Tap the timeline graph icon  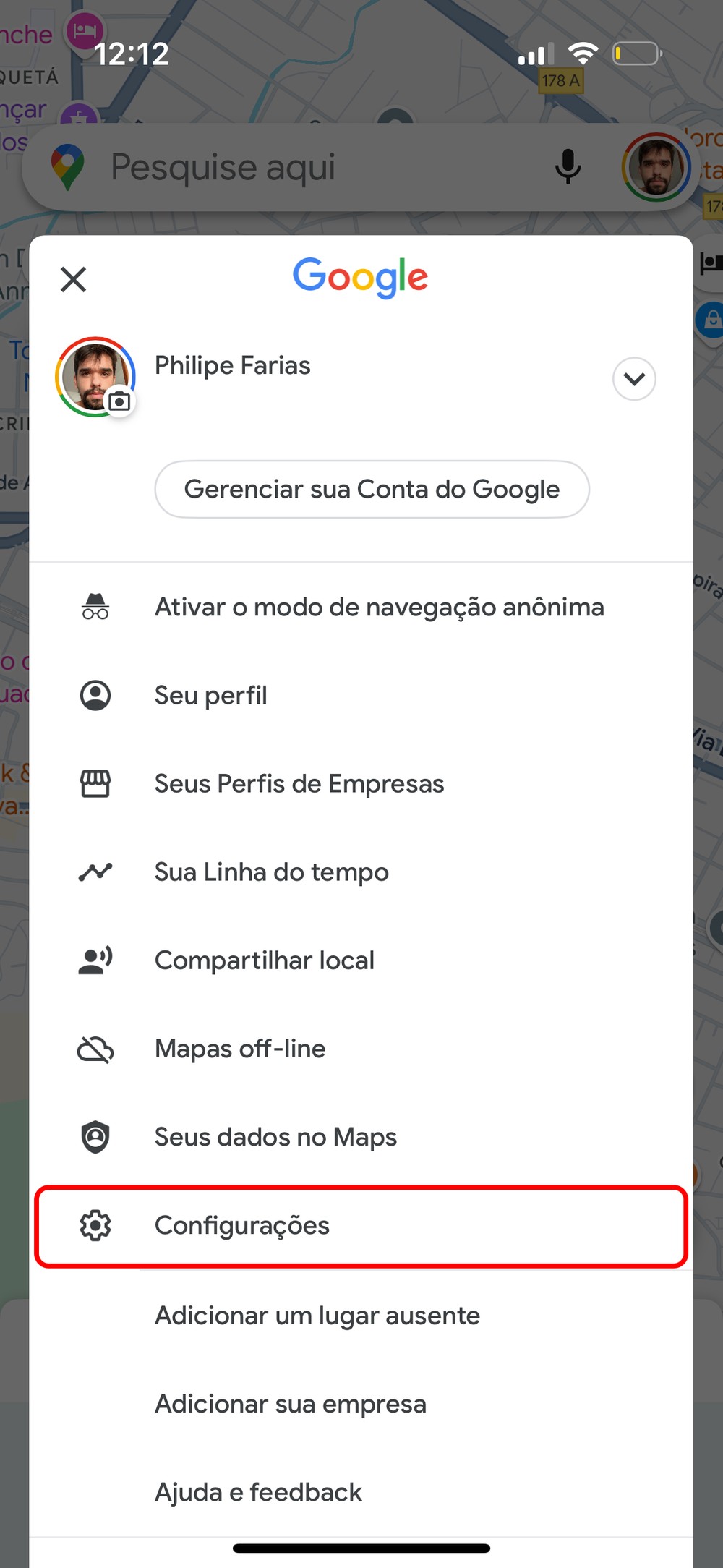tap(95, 872)
